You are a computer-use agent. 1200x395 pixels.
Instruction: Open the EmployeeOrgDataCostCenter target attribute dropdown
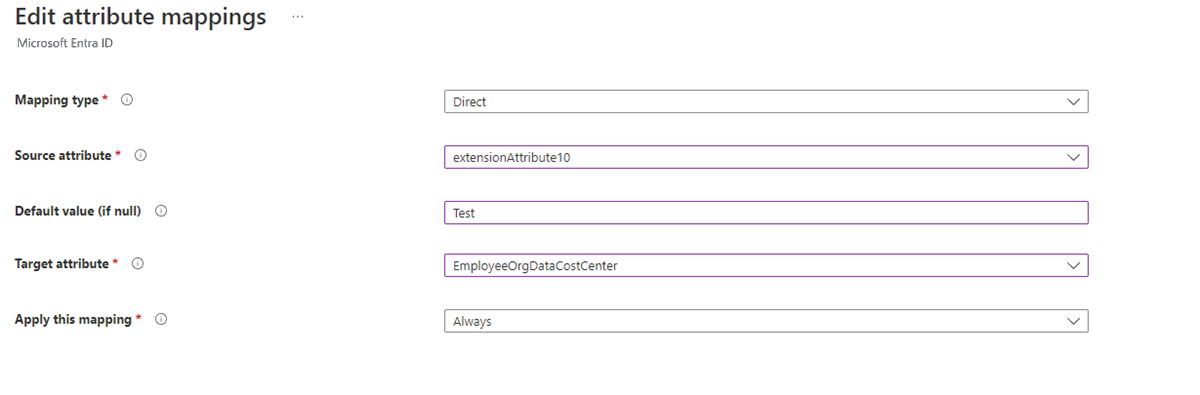click(766, 265)
